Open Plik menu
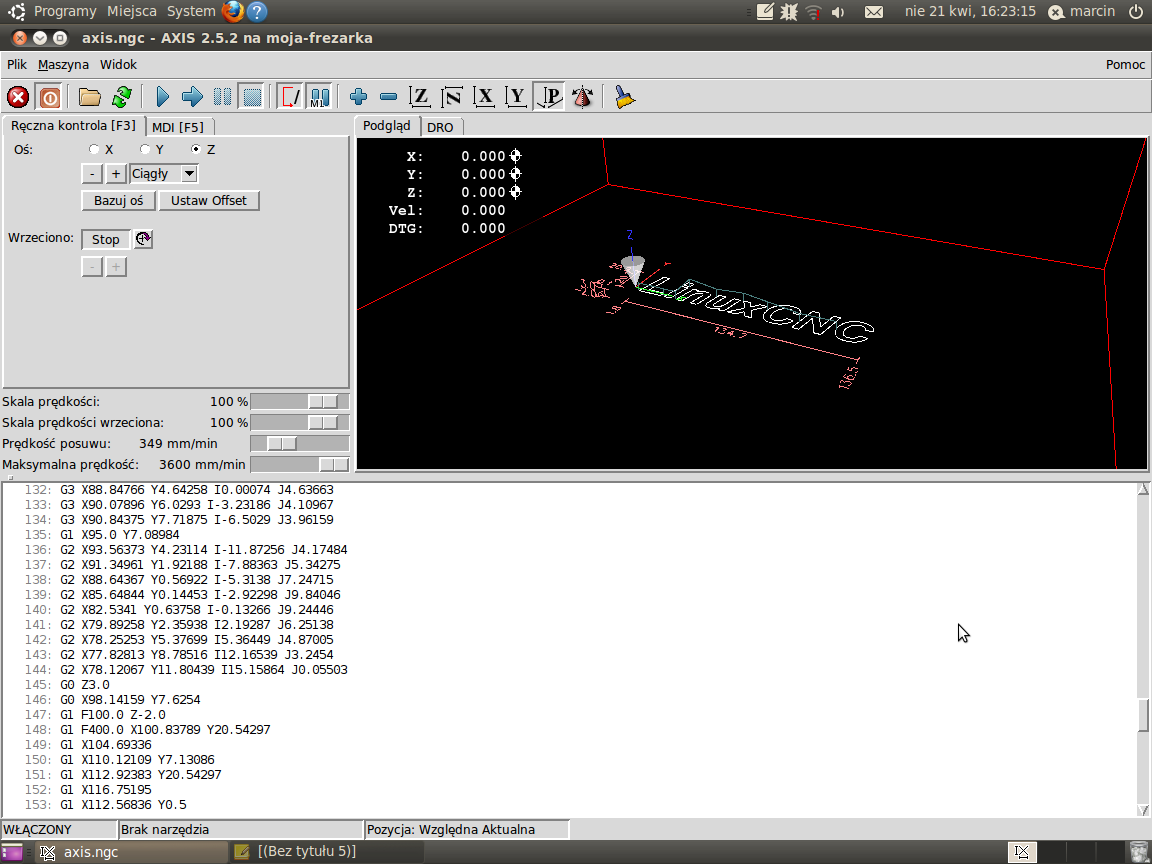Screen dimensions: 1152x864 click(17, 65)
